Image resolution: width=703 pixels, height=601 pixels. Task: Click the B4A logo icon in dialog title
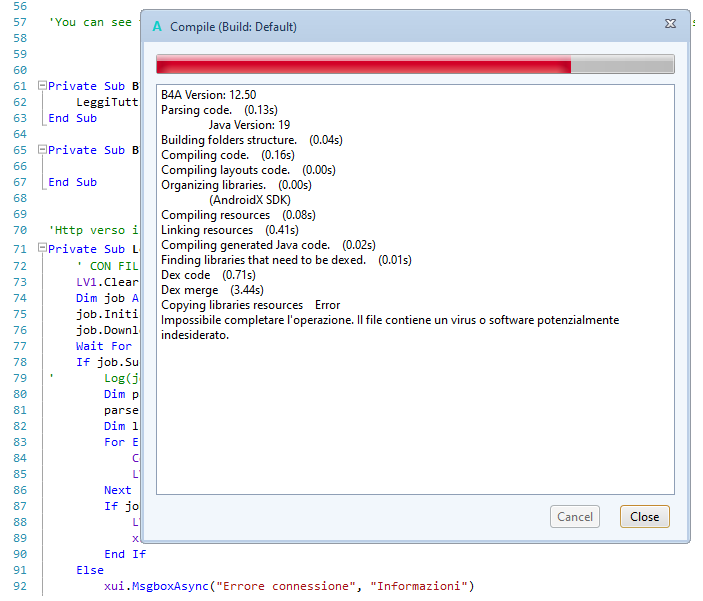point(157,26)
